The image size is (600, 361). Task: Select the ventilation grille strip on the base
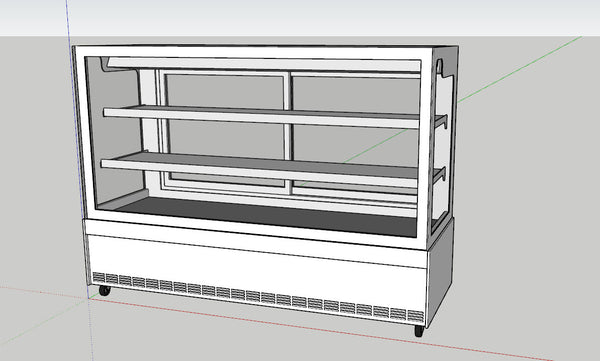click(x=259, y=296)
